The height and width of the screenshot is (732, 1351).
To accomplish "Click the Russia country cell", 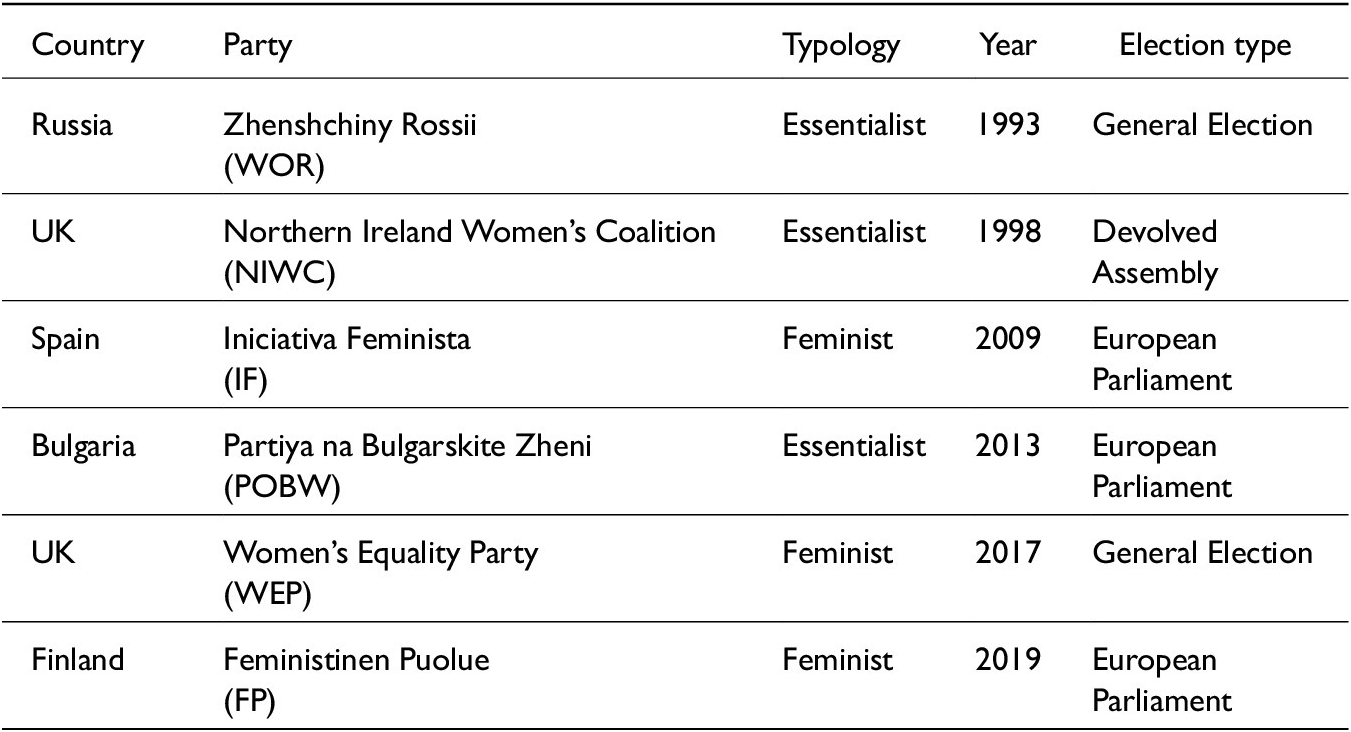I will [x=72, y=125].
